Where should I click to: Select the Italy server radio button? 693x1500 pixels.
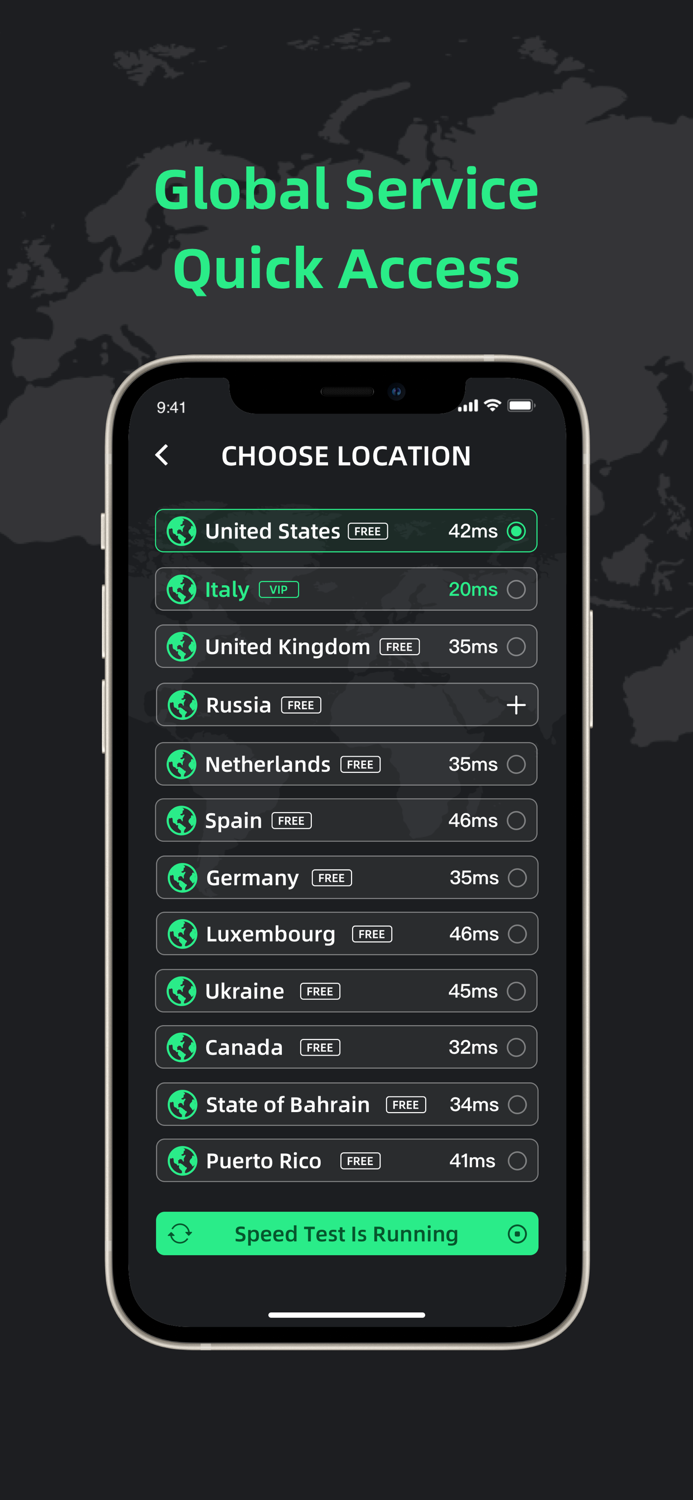click(516, 589)
